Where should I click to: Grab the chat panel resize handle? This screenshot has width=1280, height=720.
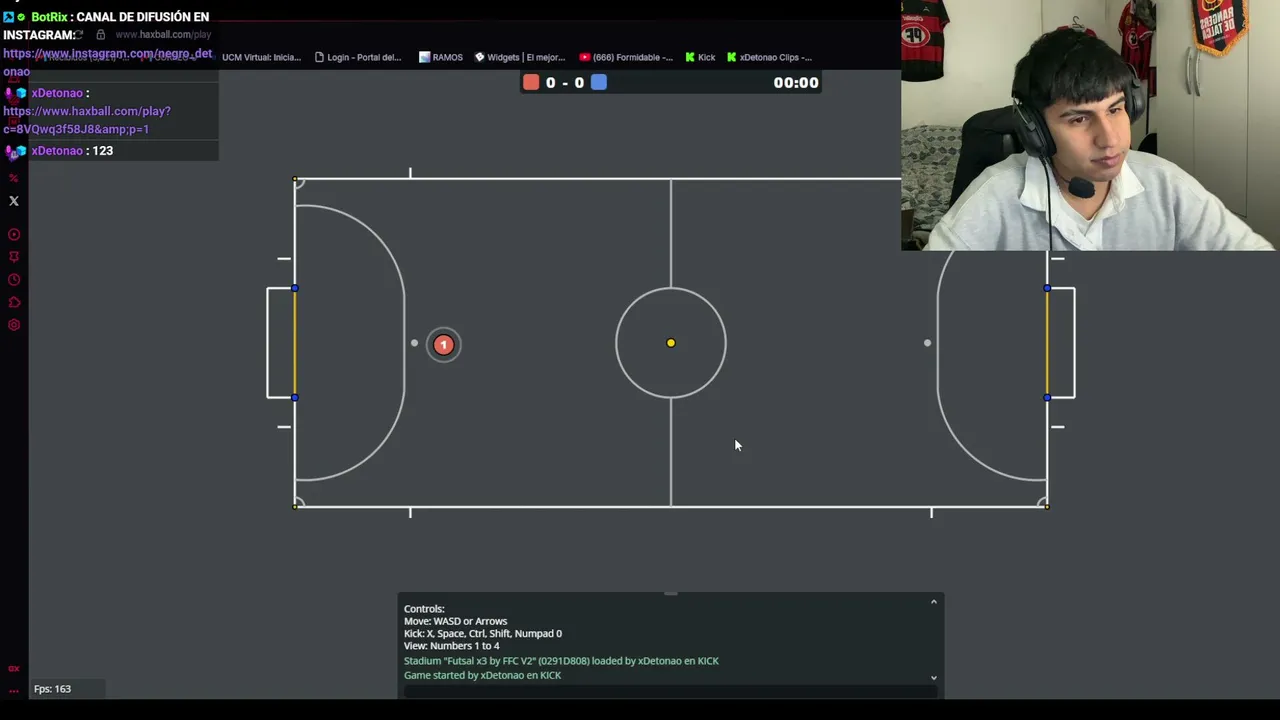click(671, 593)
